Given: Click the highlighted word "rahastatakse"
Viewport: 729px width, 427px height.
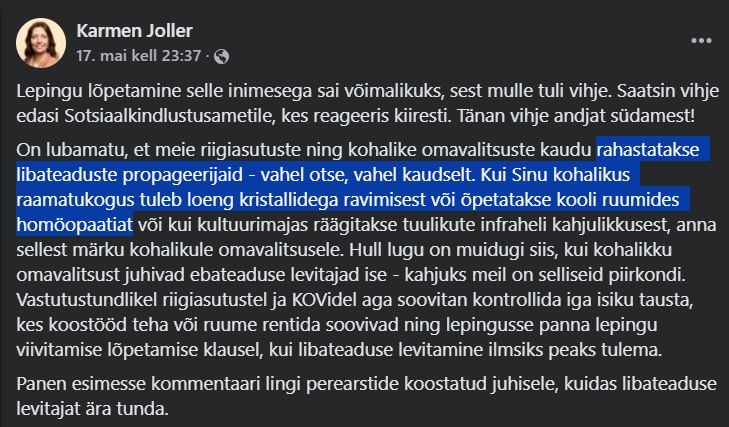Looking at the screenshot, I should (x=648, y=150).
